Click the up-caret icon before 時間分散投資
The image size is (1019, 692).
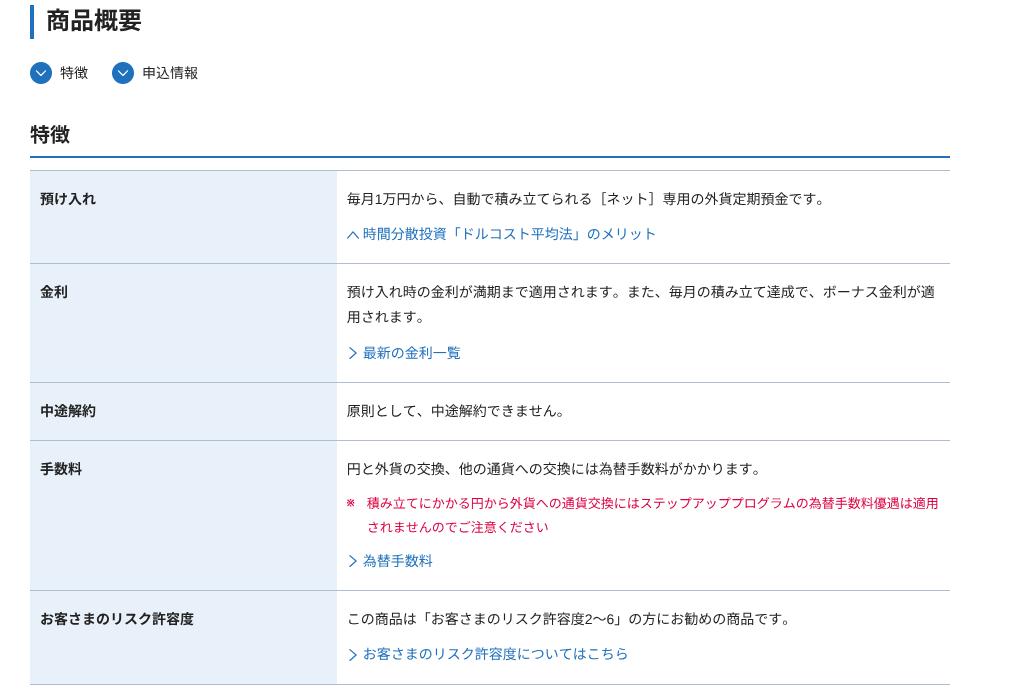[353, 235]
